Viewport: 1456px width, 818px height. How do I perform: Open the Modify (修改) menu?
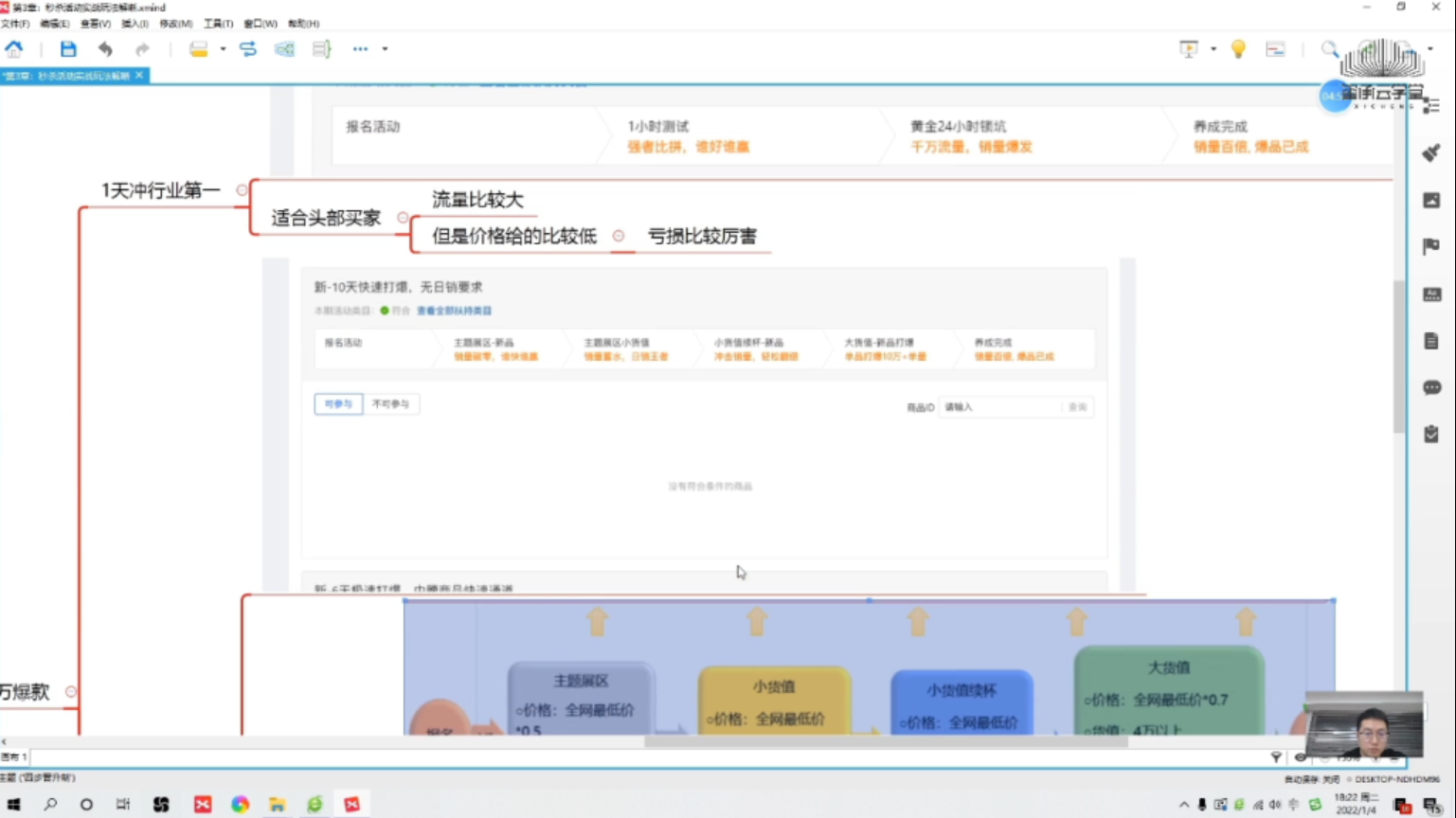pos(175,23)
